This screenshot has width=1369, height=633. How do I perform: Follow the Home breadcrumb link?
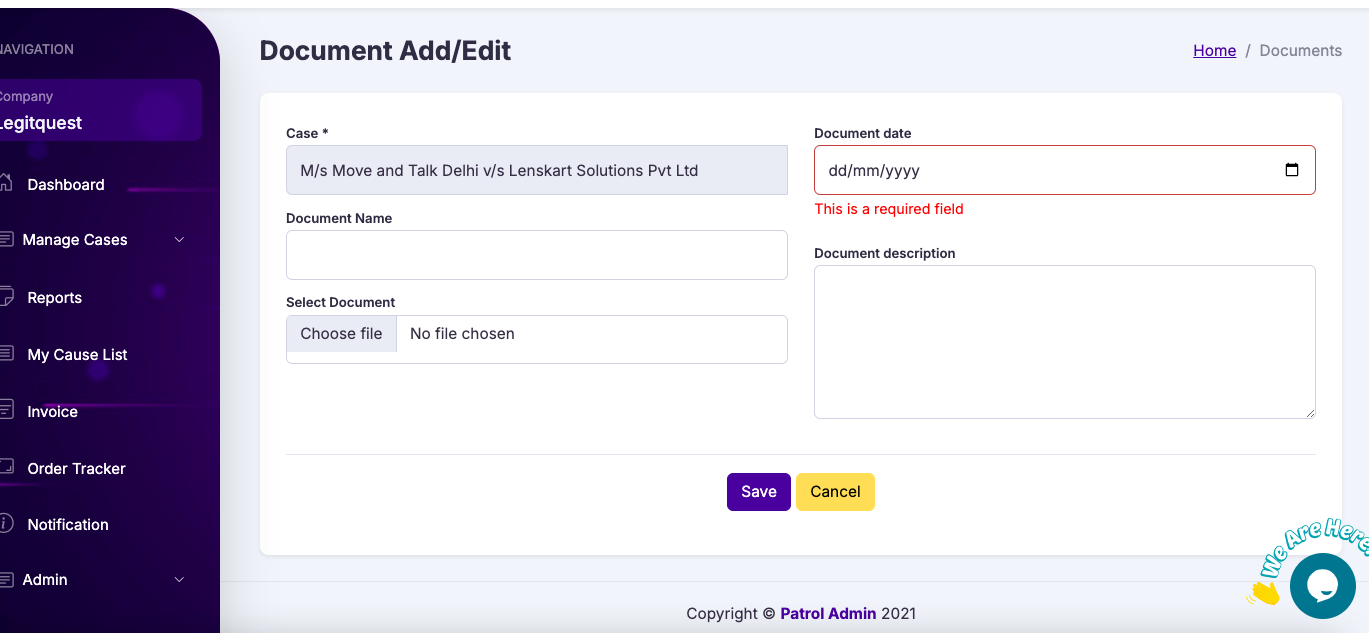(x=1214, y=51)
